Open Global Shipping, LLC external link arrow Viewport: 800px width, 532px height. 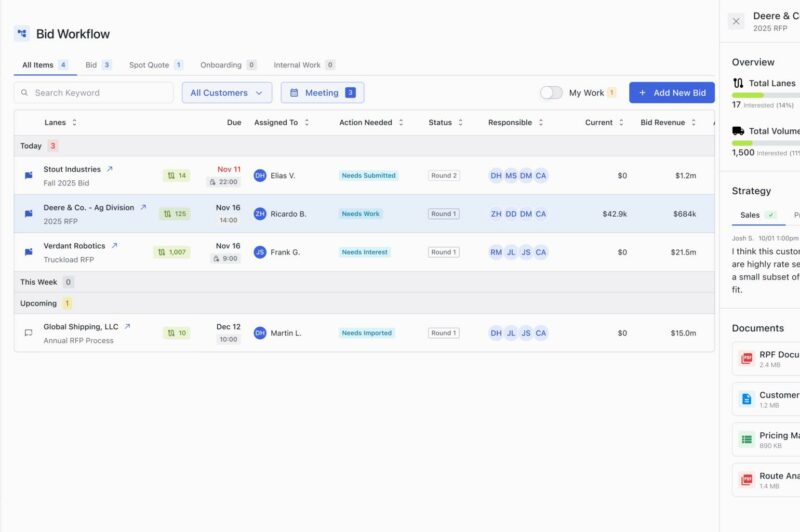128,326
